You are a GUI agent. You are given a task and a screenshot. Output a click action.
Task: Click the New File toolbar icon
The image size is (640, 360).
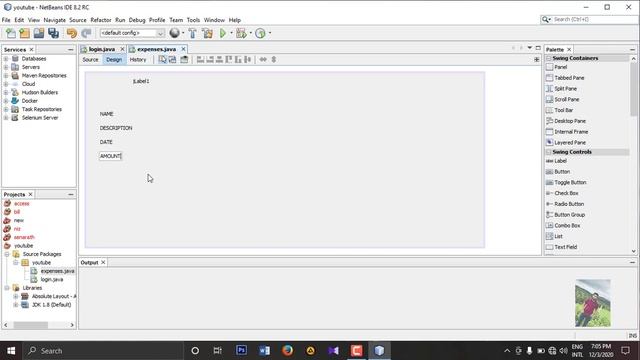(11, 33)
